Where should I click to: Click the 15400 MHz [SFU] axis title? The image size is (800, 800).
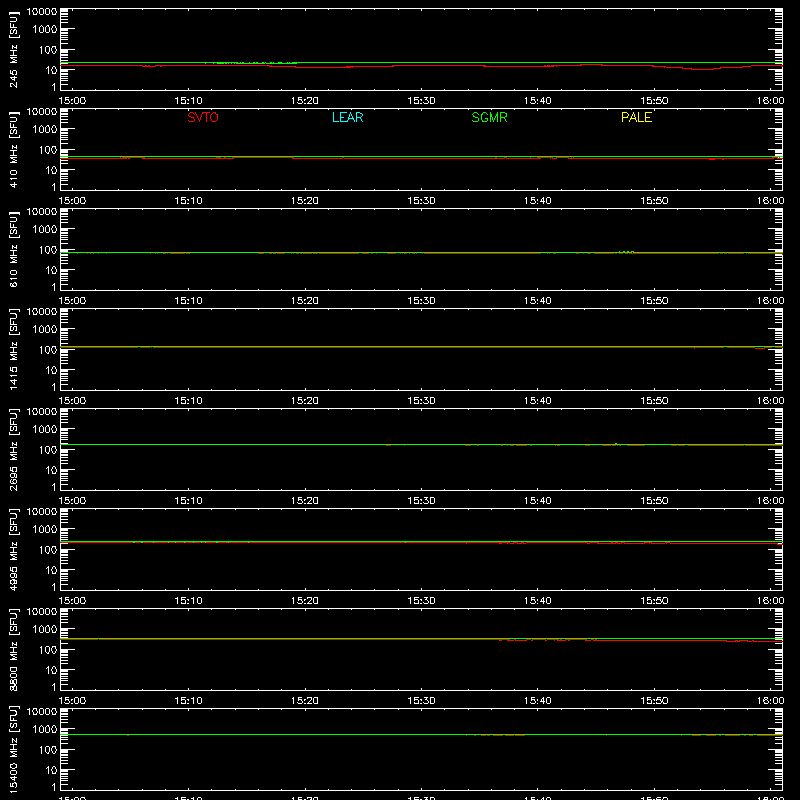[x=13, y=749]
